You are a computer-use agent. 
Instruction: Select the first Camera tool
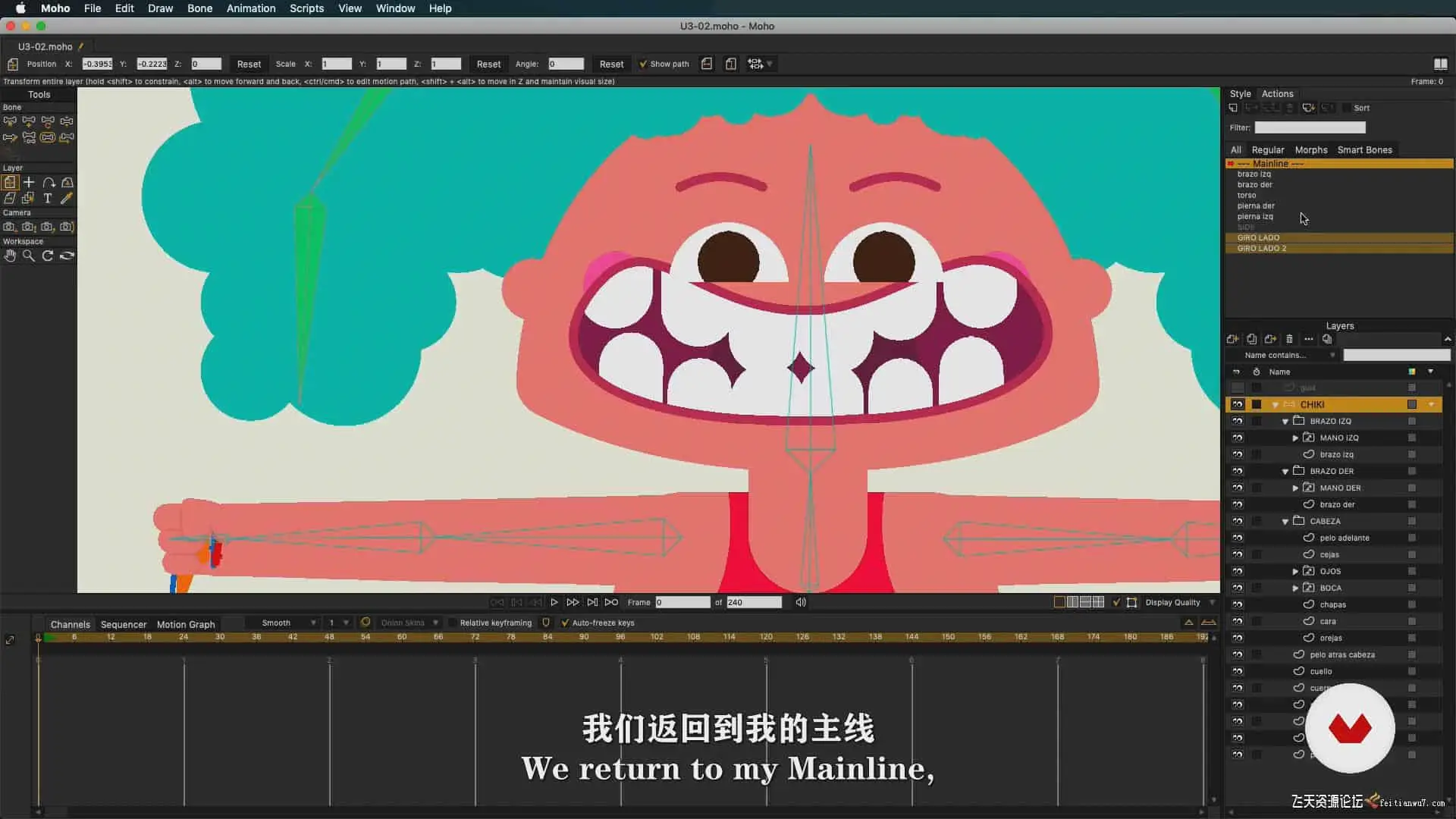10,227
